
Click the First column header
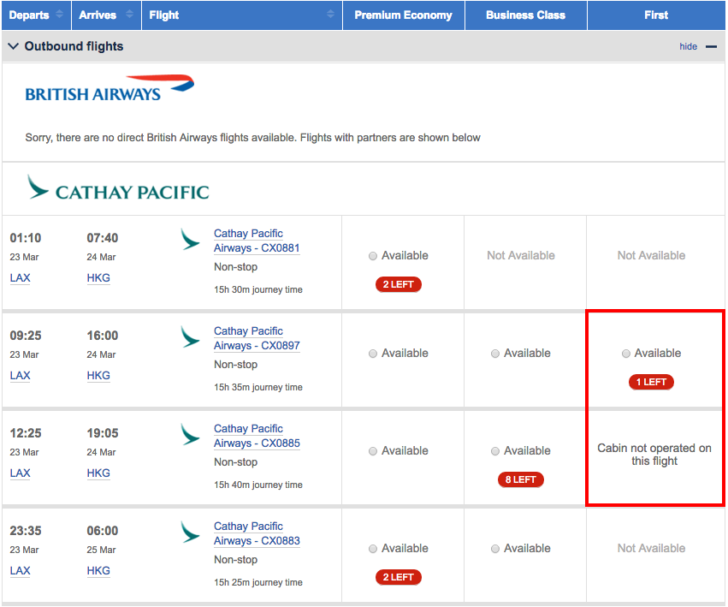click(656, 15)
